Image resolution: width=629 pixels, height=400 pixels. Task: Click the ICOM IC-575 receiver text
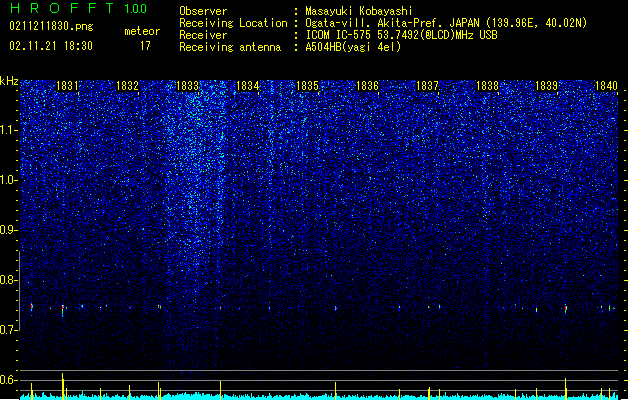click(401, 35)
